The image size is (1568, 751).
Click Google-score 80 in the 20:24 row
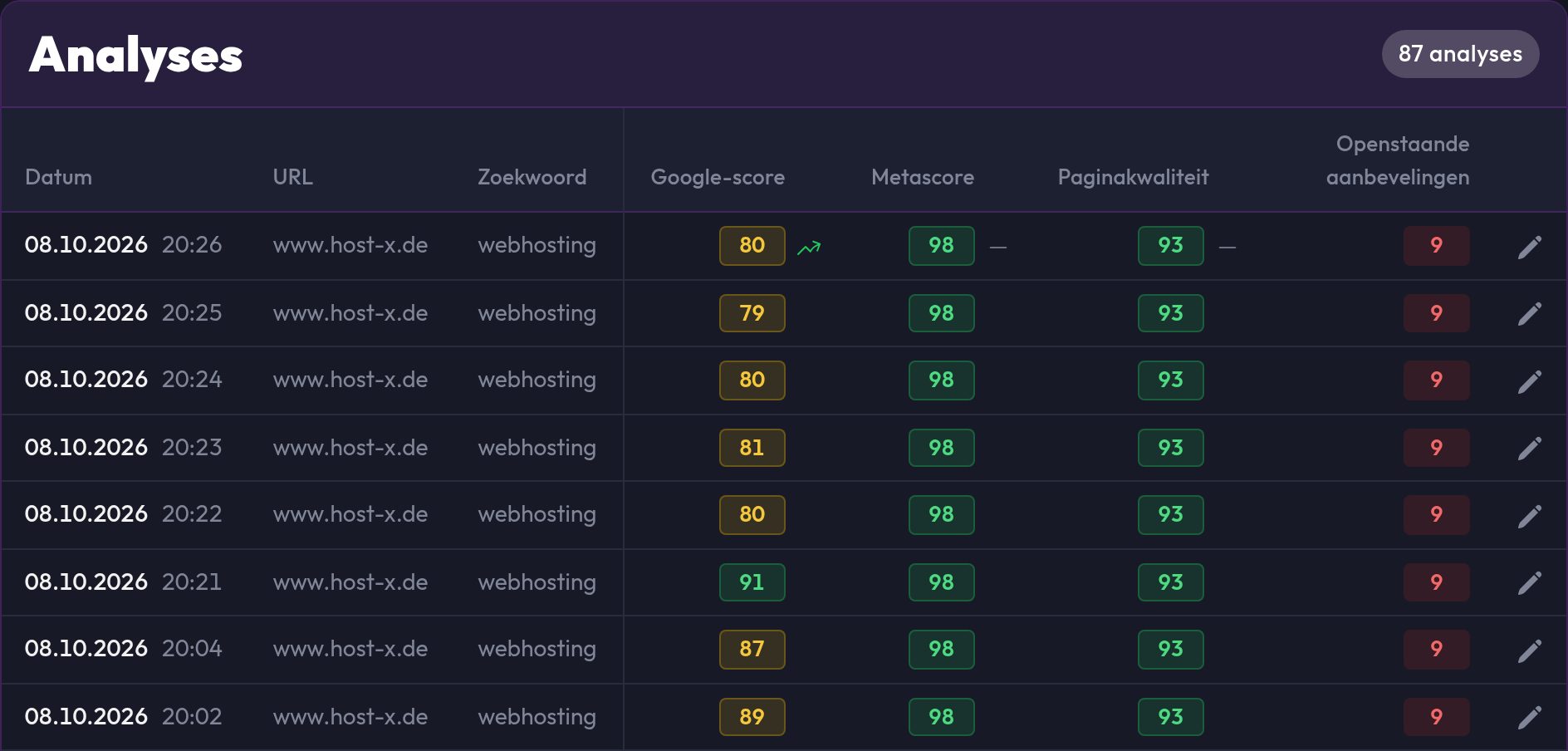[752, 380]
